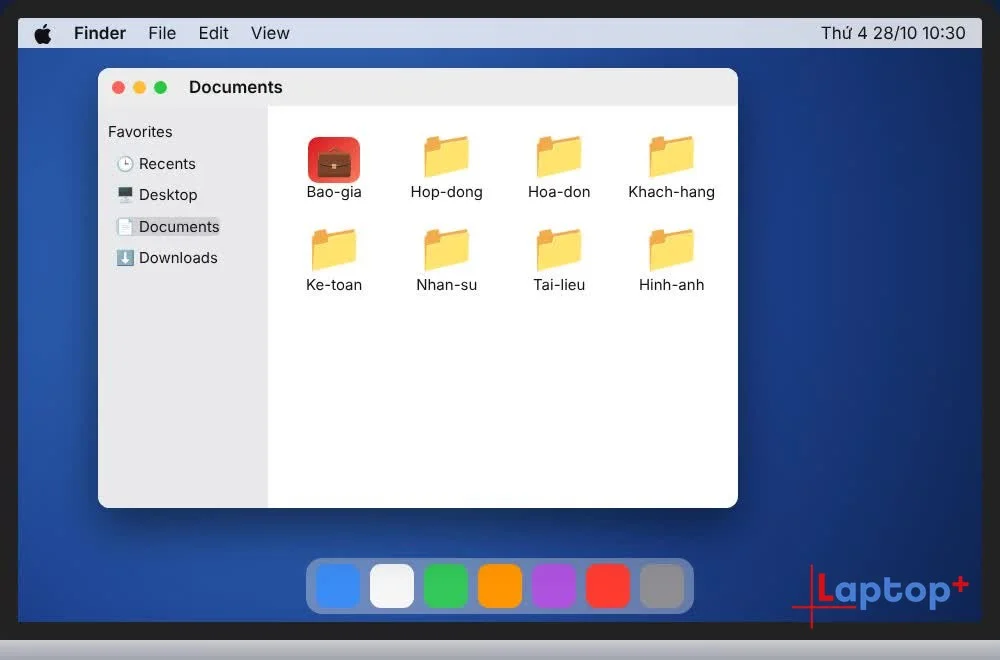1000x660 pixels.
Task: Launch the orange app in the Dock
Action: click(x=500, y=585)
